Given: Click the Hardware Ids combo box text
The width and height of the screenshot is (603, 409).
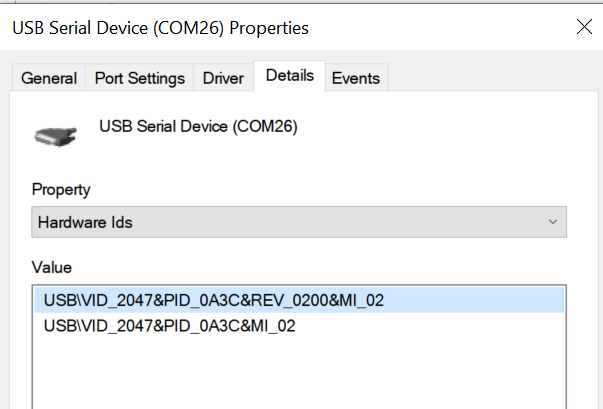Looking at the screenshot, I should point(85,222).
